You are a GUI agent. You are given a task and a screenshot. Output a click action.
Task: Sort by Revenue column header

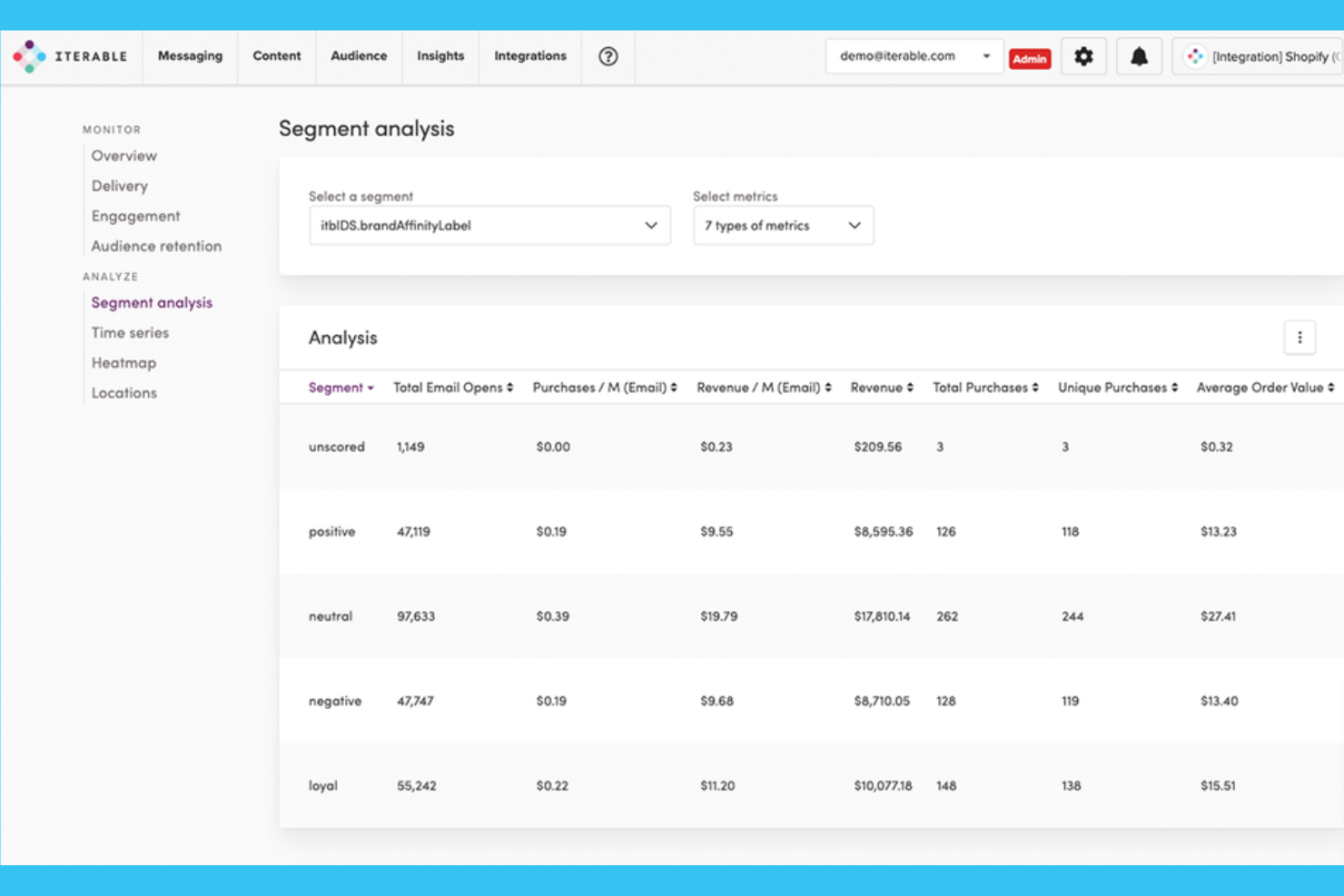point(882,388)
